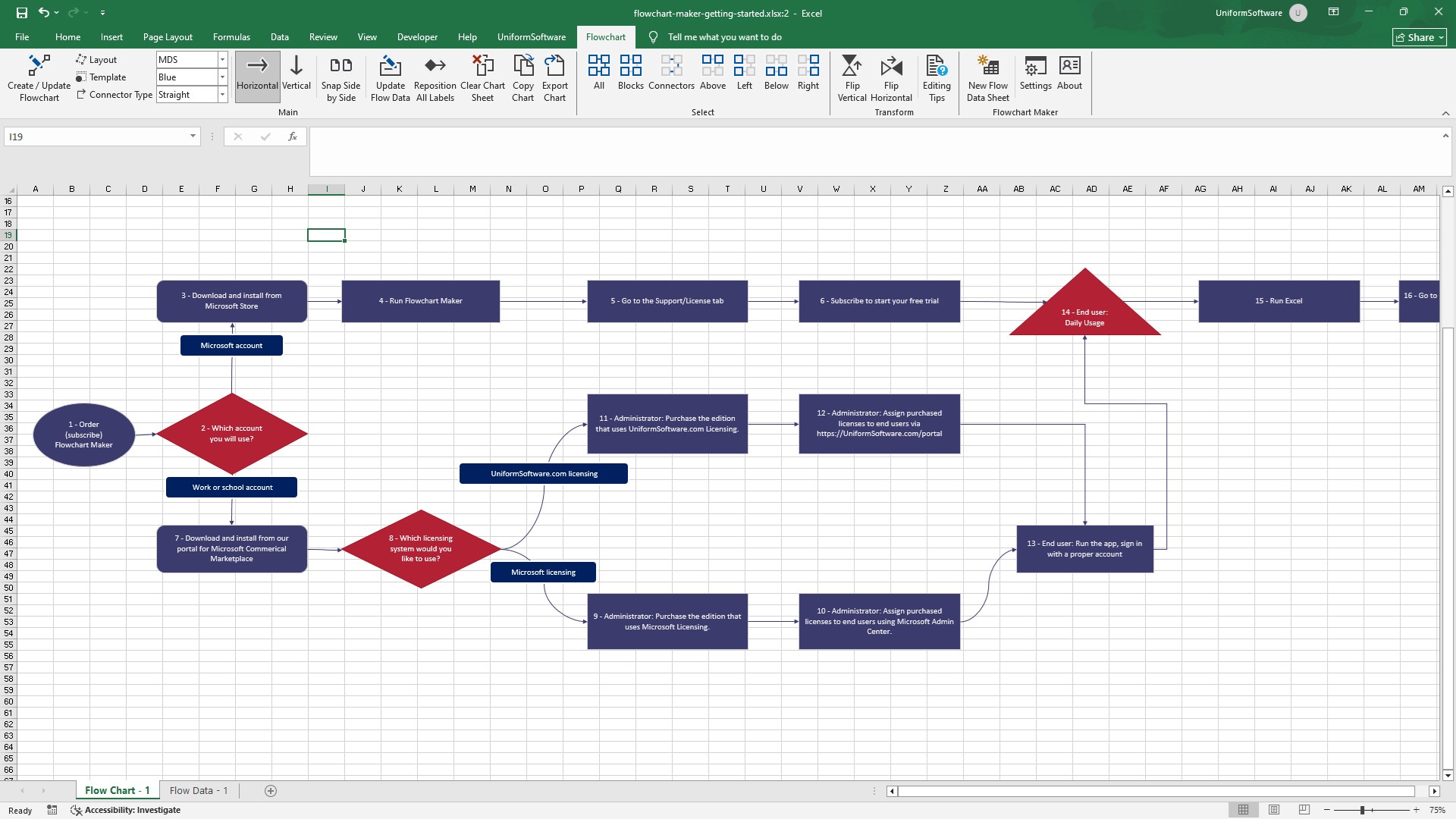Toggle Vertical flow direction

[x=297, y=76]
